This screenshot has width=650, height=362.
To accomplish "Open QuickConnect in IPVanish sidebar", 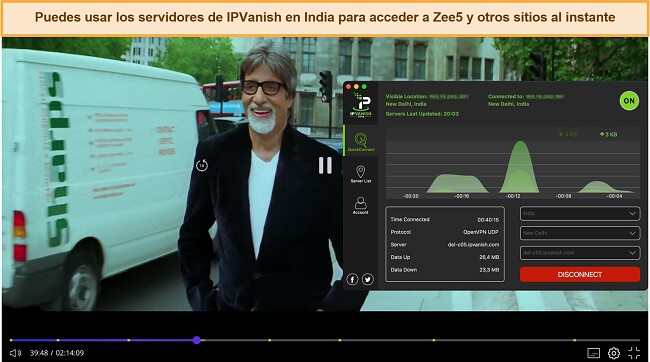I will click(361, 142).
